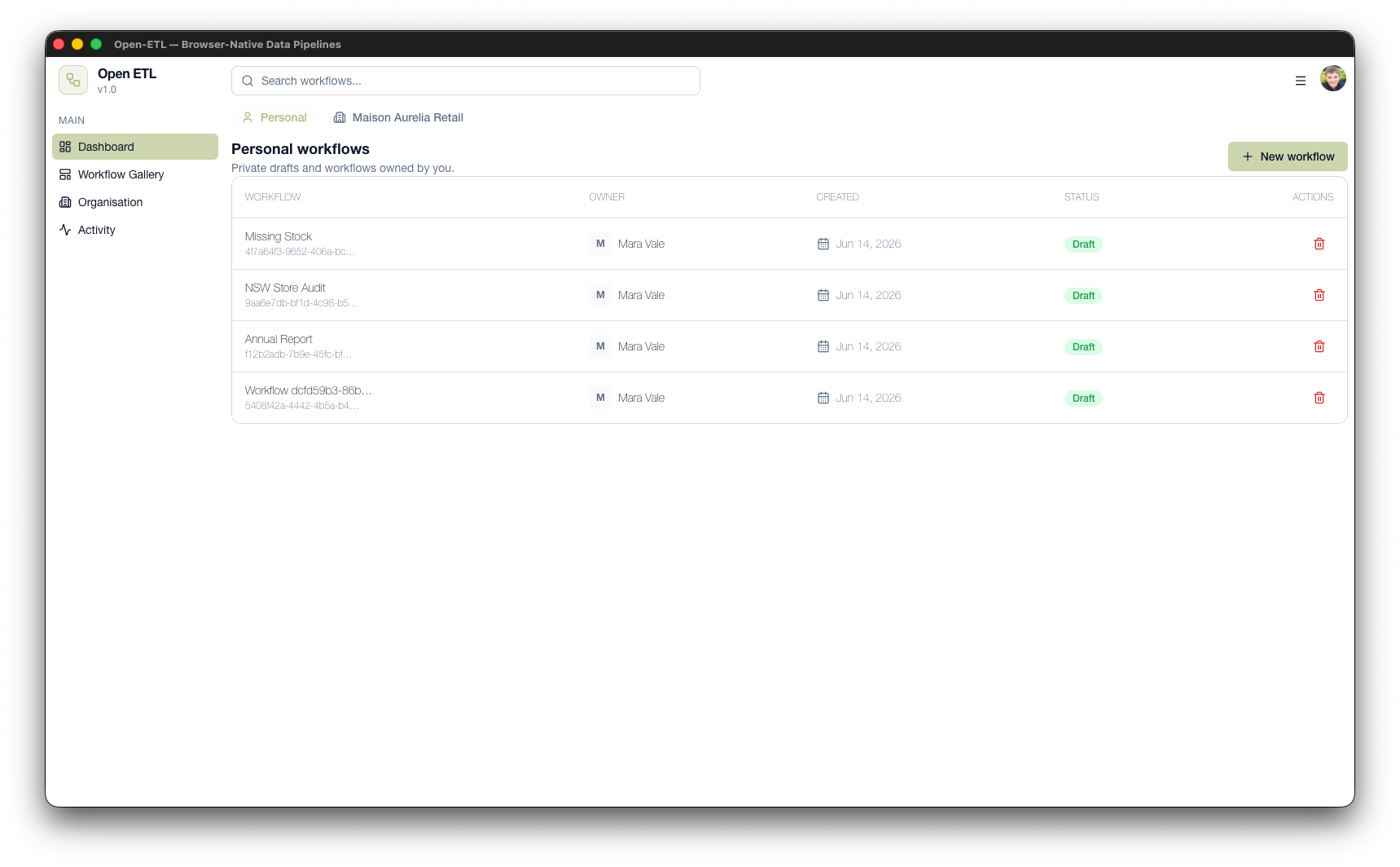Click Draft badge for Annual Report
1400x867 pixels.
tap(1083, 347)
